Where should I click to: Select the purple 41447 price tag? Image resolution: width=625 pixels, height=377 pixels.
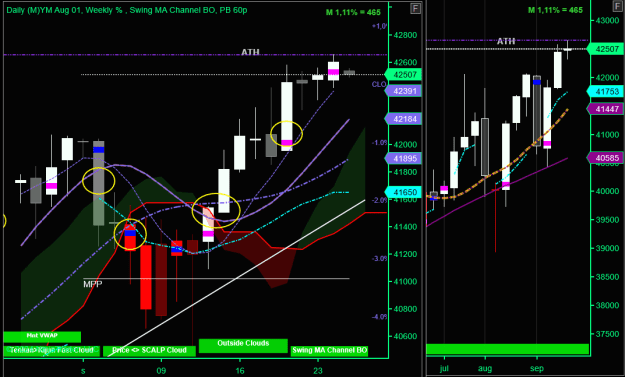(x=605, y=109)
